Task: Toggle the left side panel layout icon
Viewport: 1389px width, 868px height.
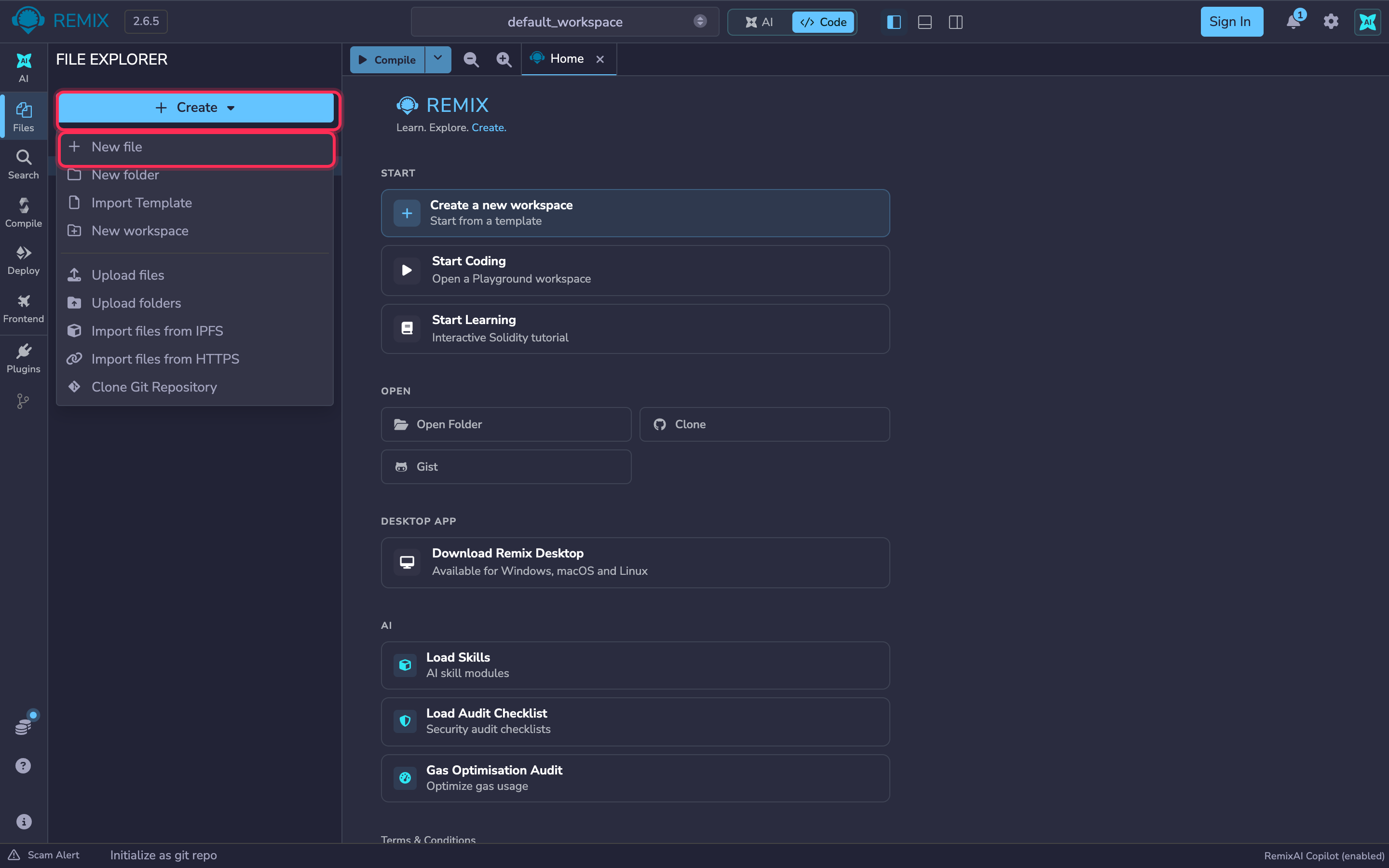Action: pos(894,22)
